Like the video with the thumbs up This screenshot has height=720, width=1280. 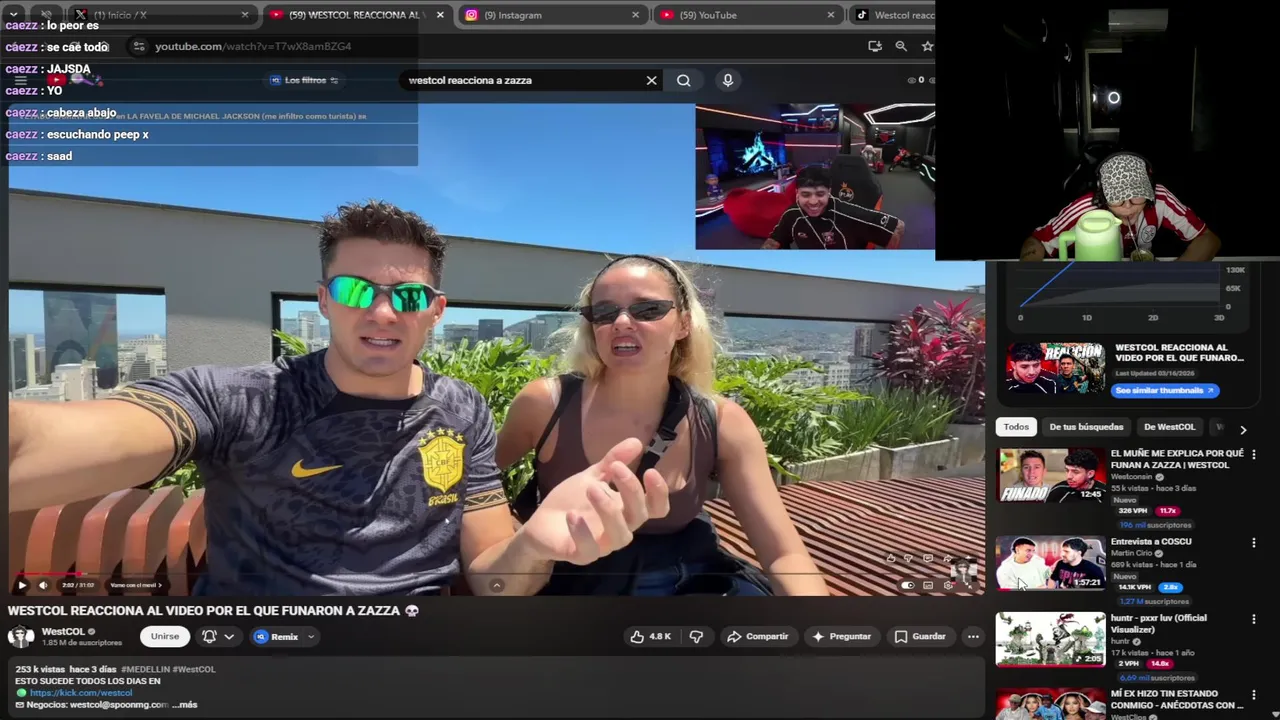pos(649,636)
